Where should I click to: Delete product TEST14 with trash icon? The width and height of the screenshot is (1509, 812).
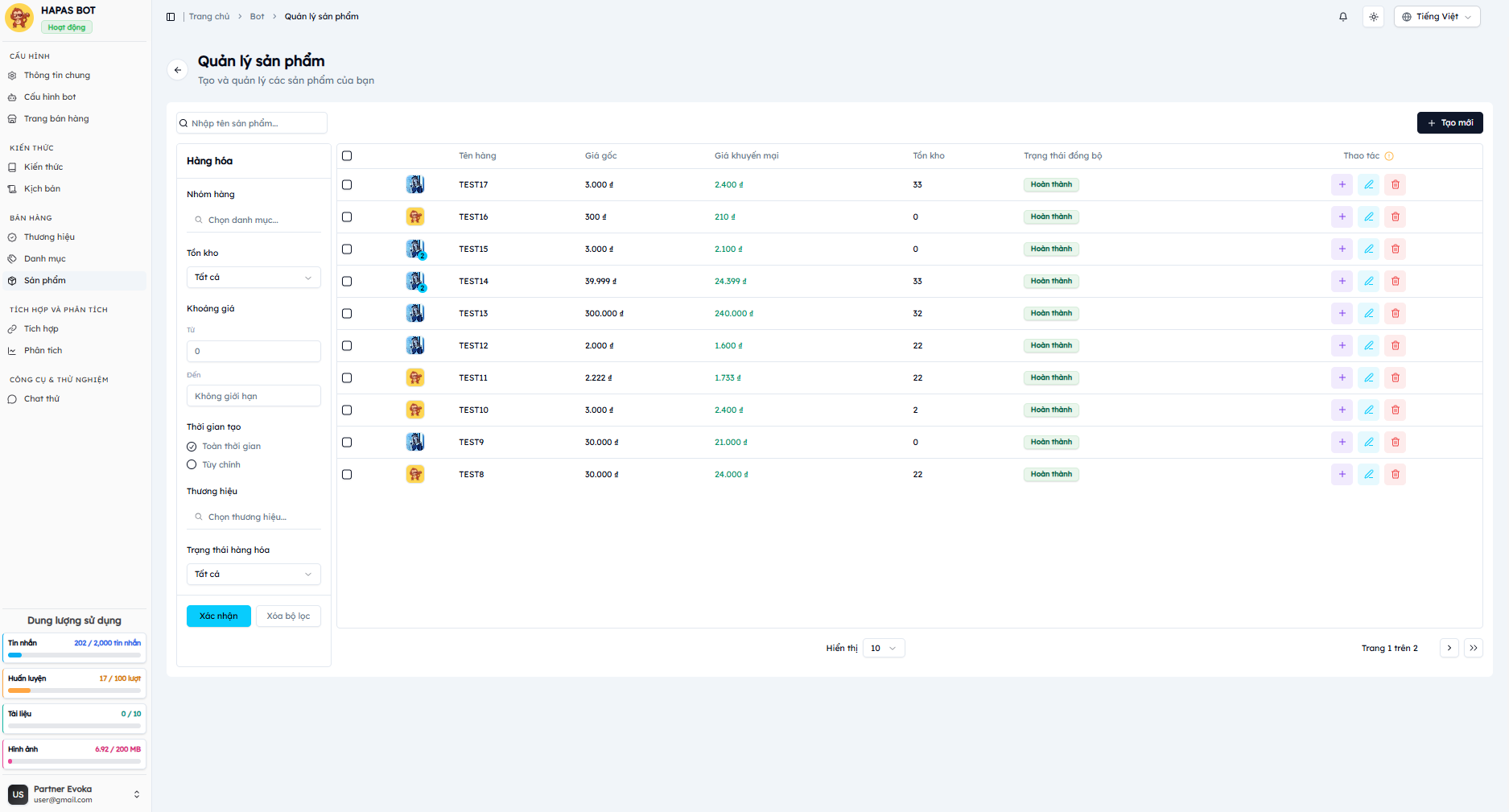coord(1395,281)
